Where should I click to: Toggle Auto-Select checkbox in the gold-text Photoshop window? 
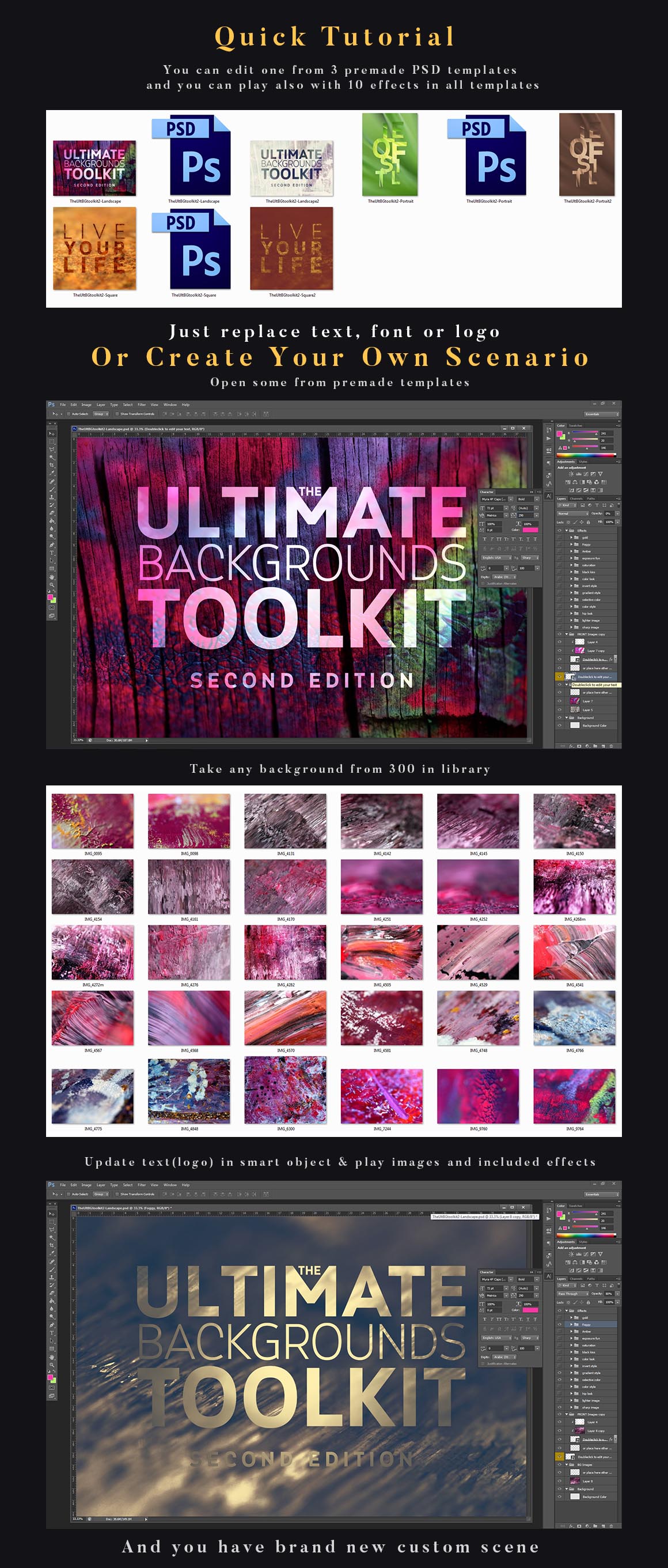pyautogui.click(x=69, y=1193)
